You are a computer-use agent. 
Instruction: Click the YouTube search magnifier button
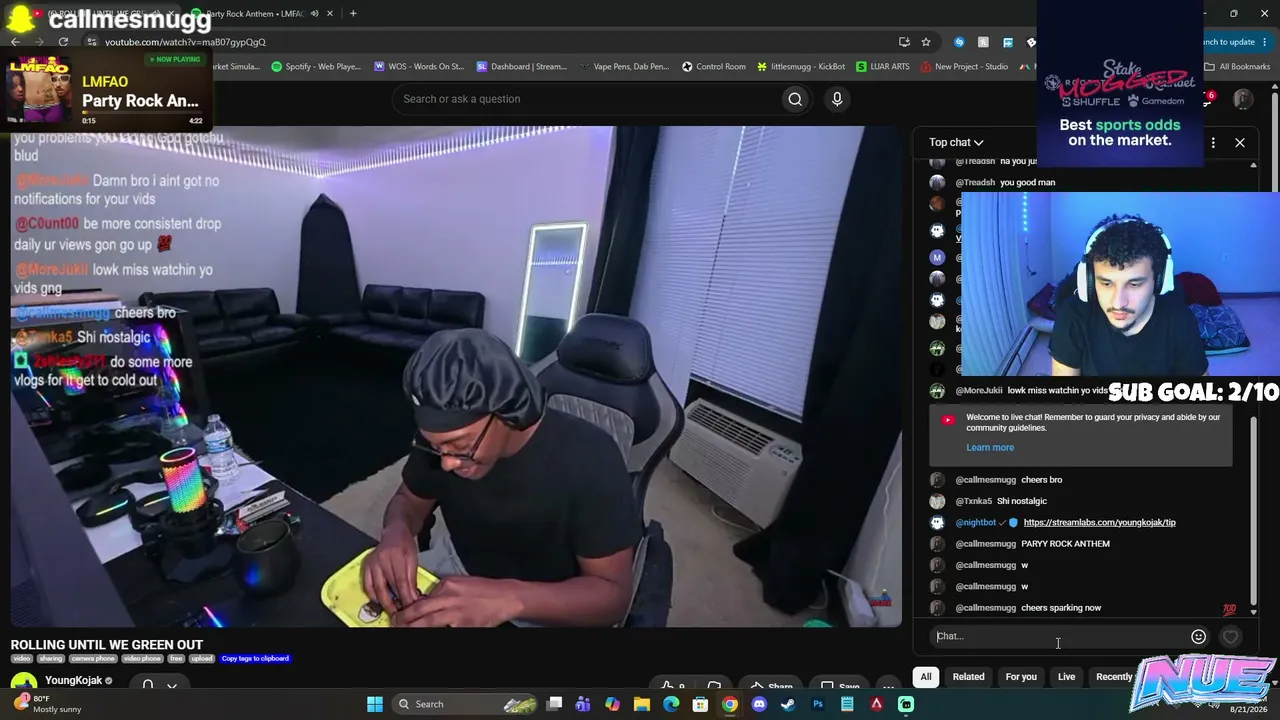795,99
